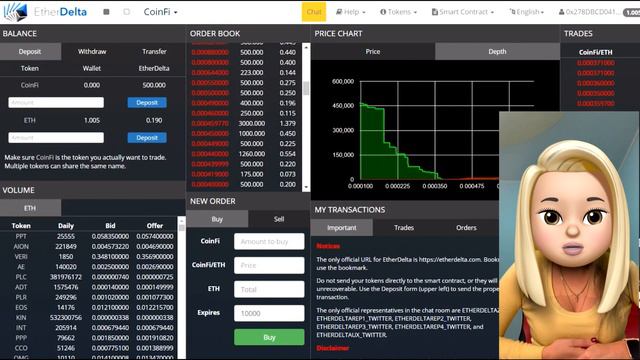
Task: Click the ETH amount input field
Action: [56, 138]
